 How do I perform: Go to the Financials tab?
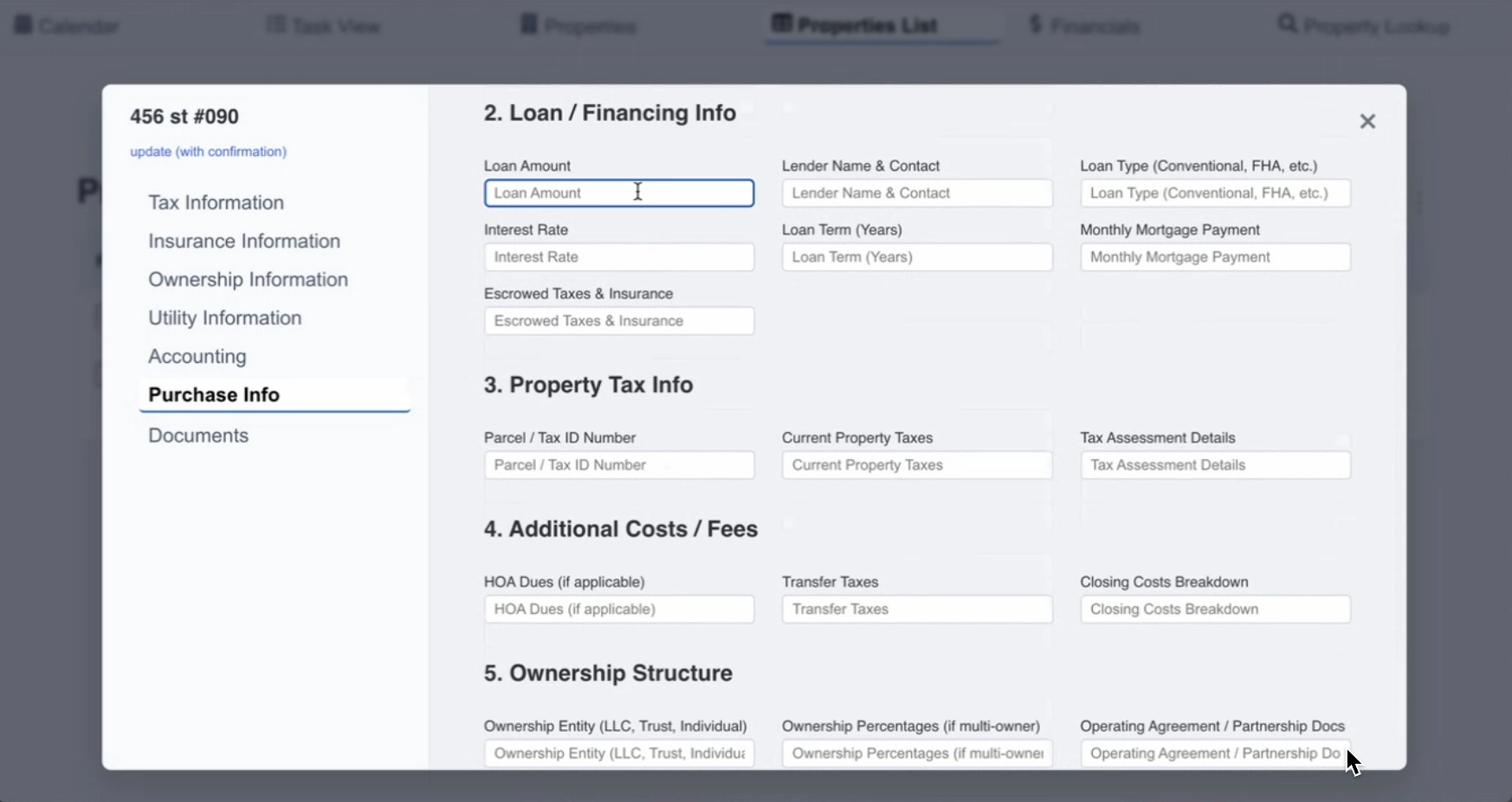click(x=1084, y=26)
